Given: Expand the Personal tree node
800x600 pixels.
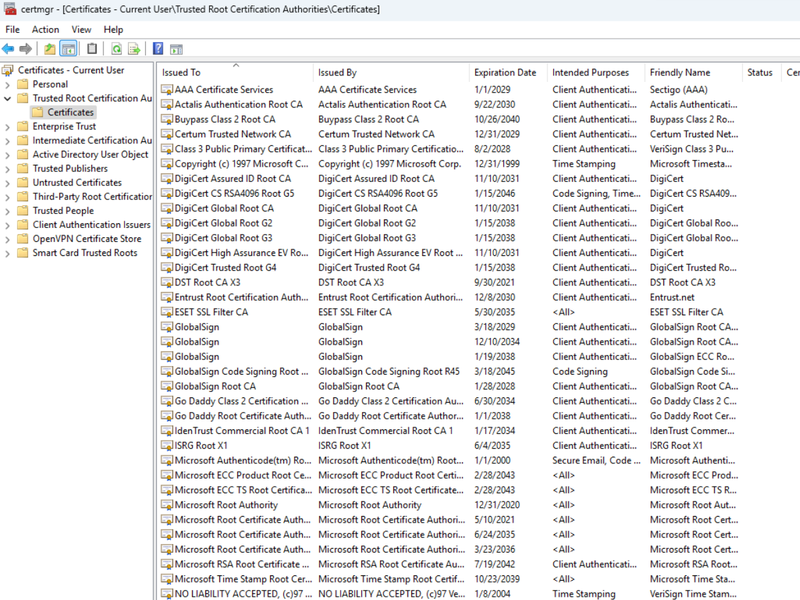Looking at the screenshot, I should 7,85.
